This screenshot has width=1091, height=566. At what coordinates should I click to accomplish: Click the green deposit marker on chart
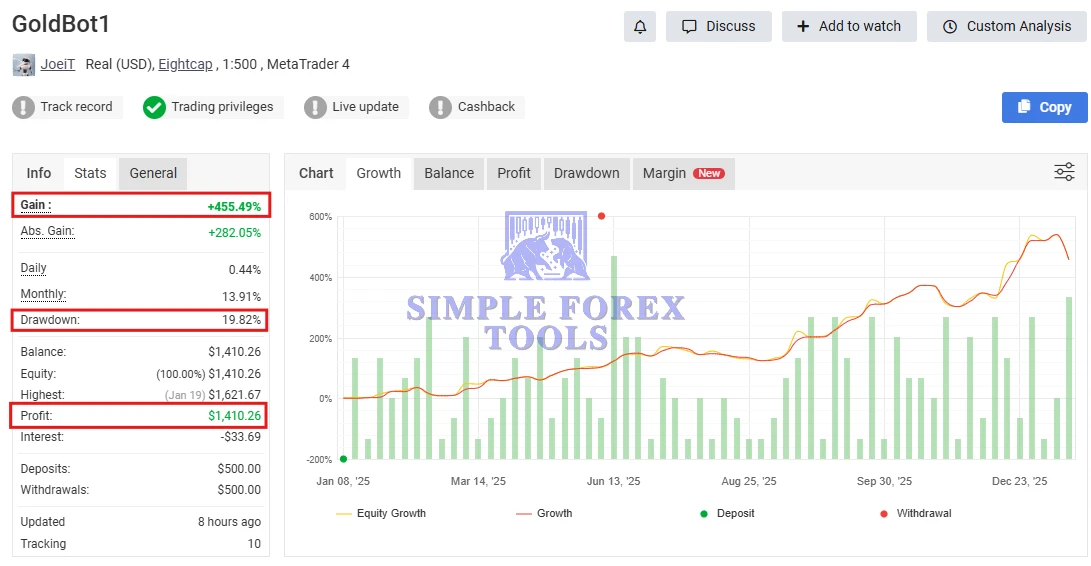click(343, 459)
